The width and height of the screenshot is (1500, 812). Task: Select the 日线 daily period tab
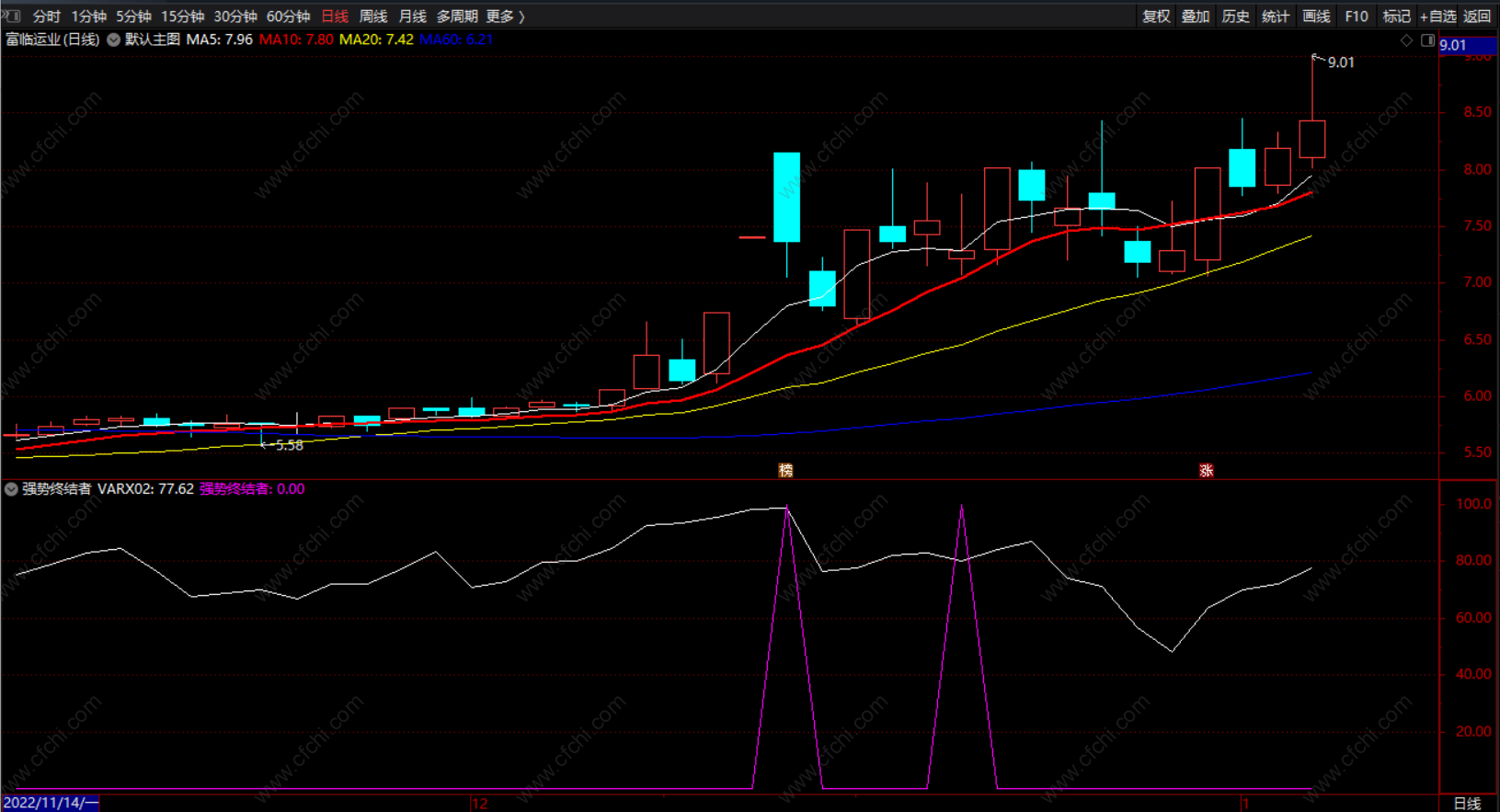click(x=335, y=16)
